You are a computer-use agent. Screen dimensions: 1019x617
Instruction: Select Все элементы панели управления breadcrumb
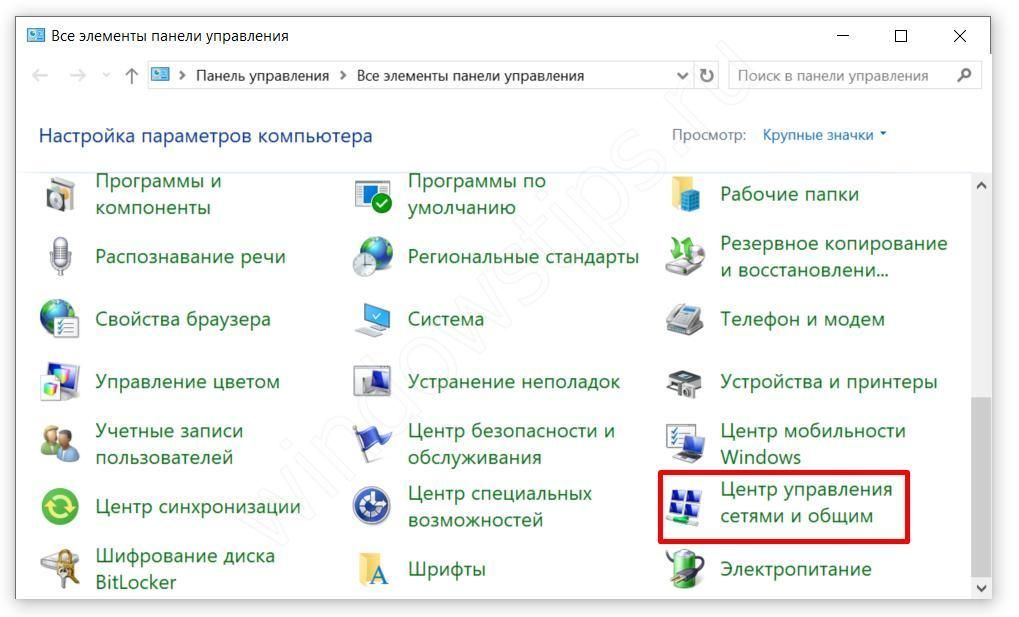[470, 76]
